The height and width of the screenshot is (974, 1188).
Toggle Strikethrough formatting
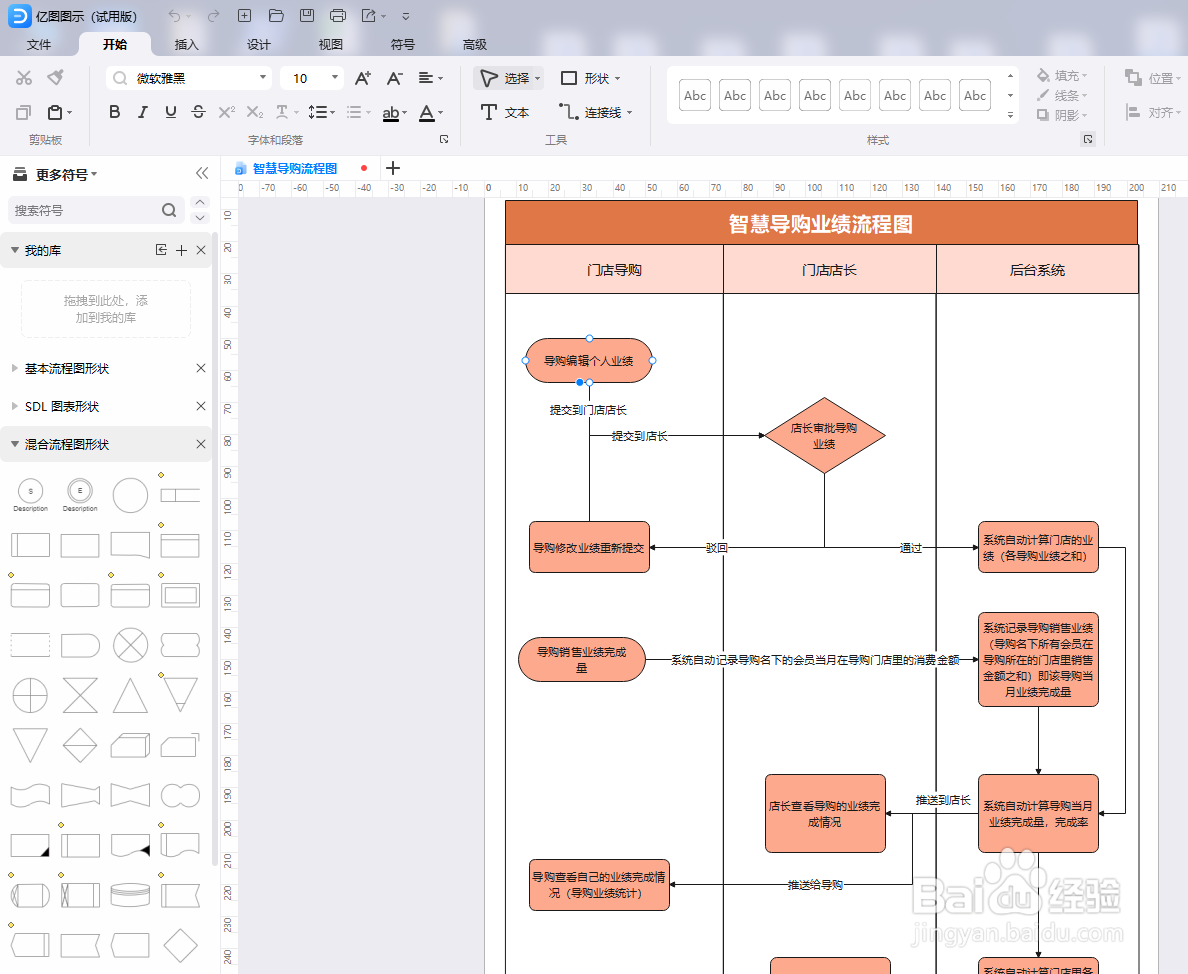point(199,112)
